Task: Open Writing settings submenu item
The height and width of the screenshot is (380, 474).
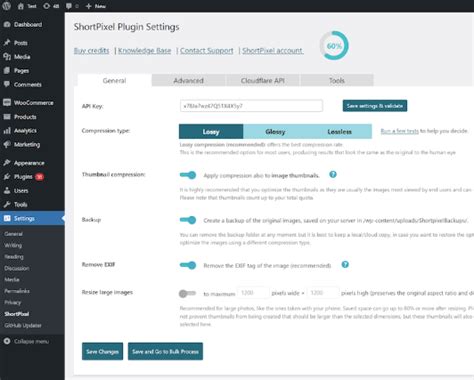Action: point(13,245)
